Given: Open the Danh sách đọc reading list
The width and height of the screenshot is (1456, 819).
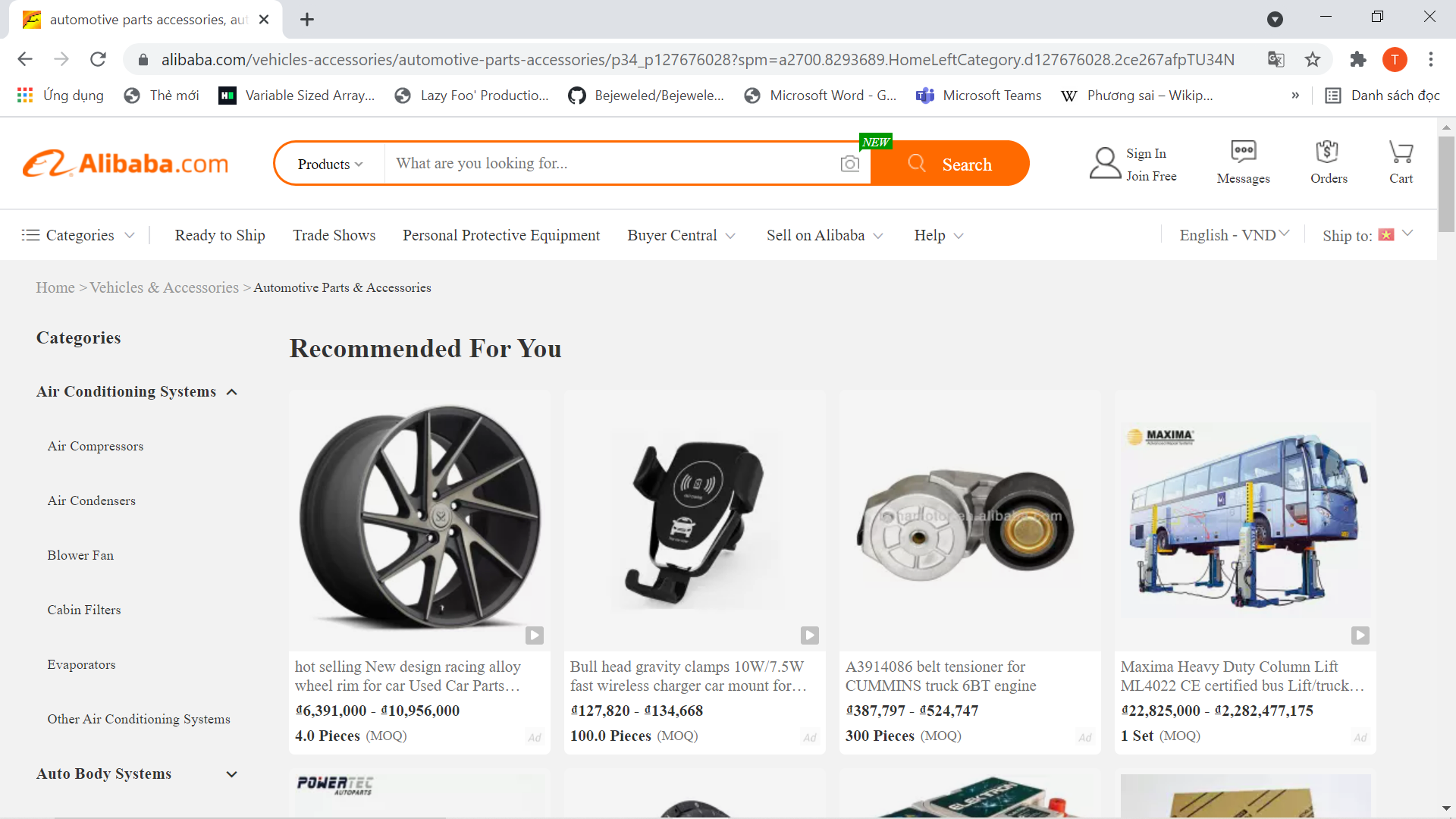Looking at the screenshot, I should (1382, 95).
